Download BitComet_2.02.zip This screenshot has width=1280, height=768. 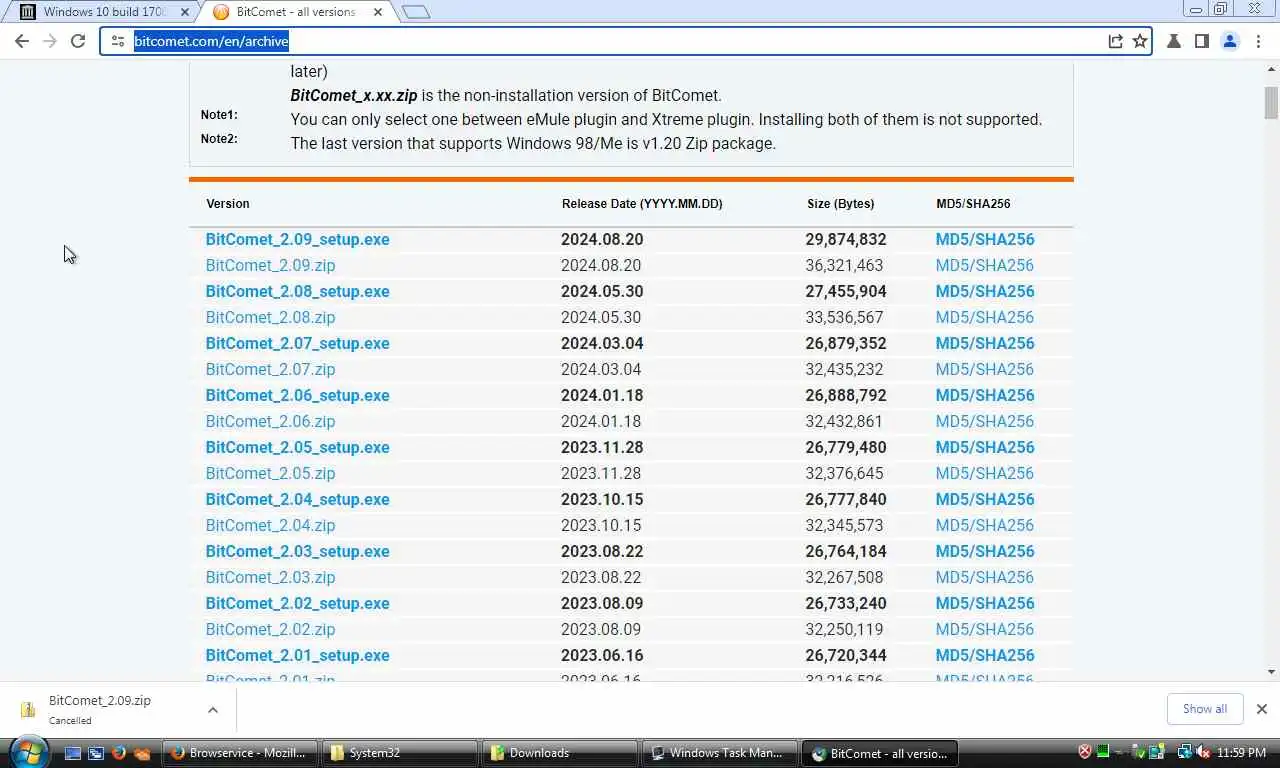tap(270, 629)
